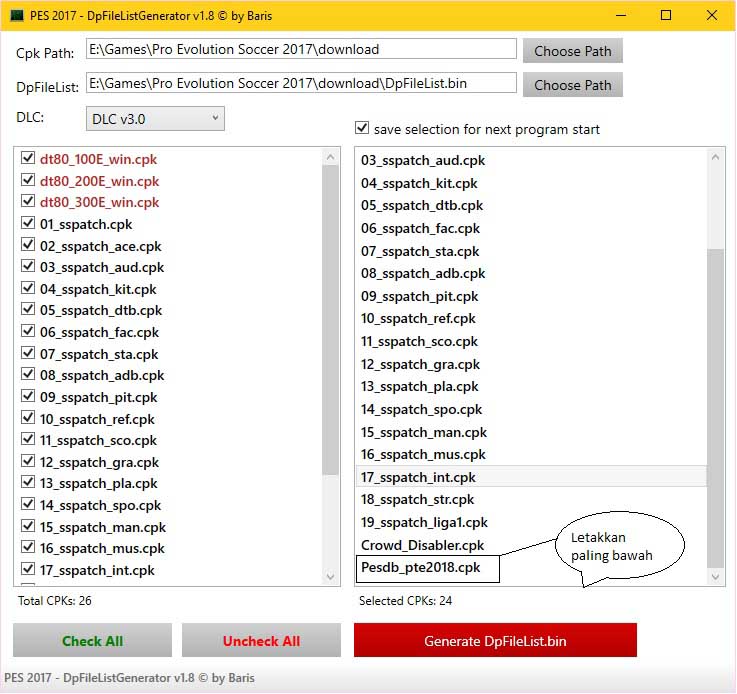Toggle the 09_sspatch_pit.cpk checkbox in left list
Image resolution: width=737 pixels, height=694 pixels.
28,396
